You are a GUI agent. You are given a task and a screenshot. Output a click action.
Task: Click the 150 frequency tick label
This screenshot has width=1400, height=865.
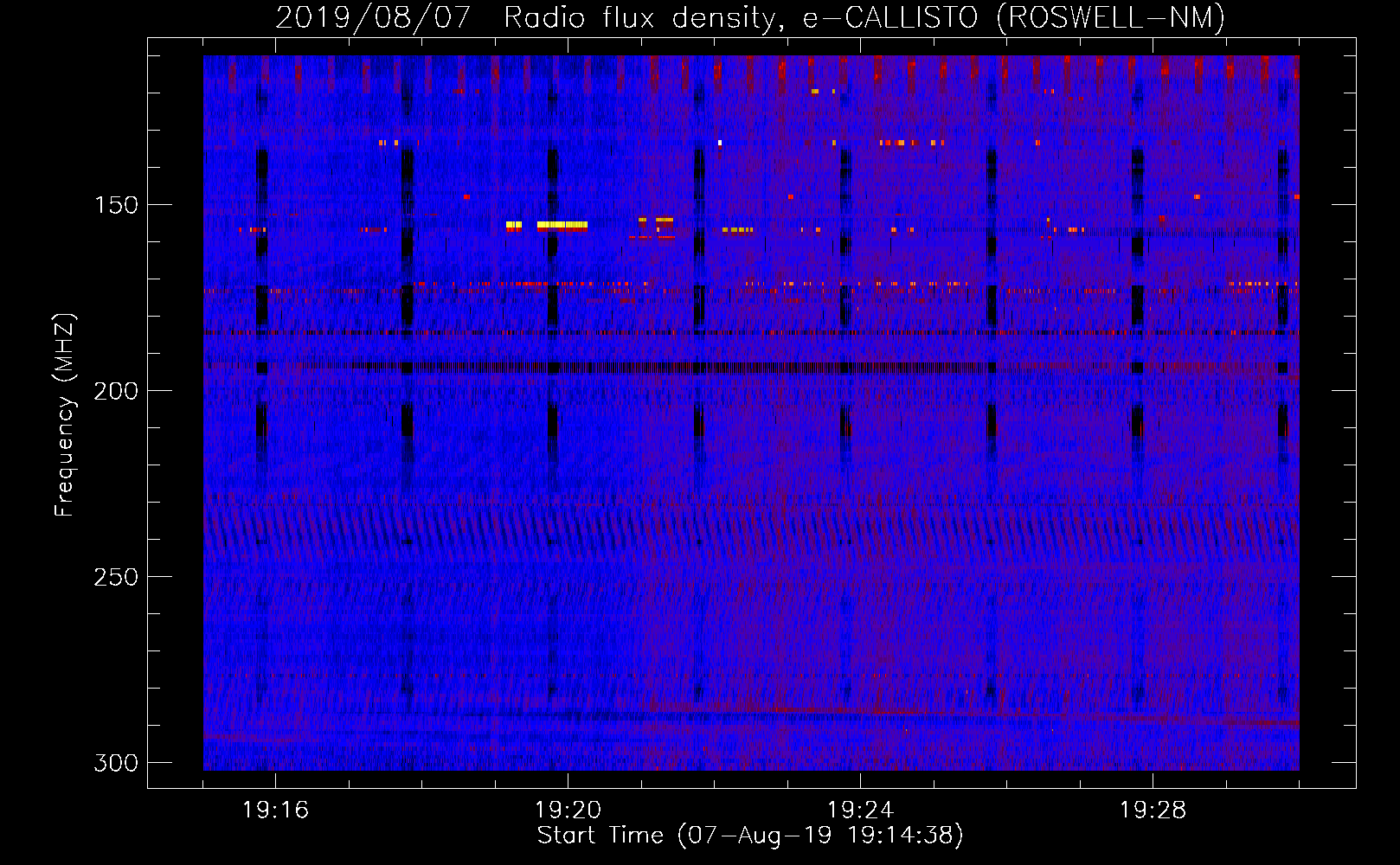coord(116,205)
